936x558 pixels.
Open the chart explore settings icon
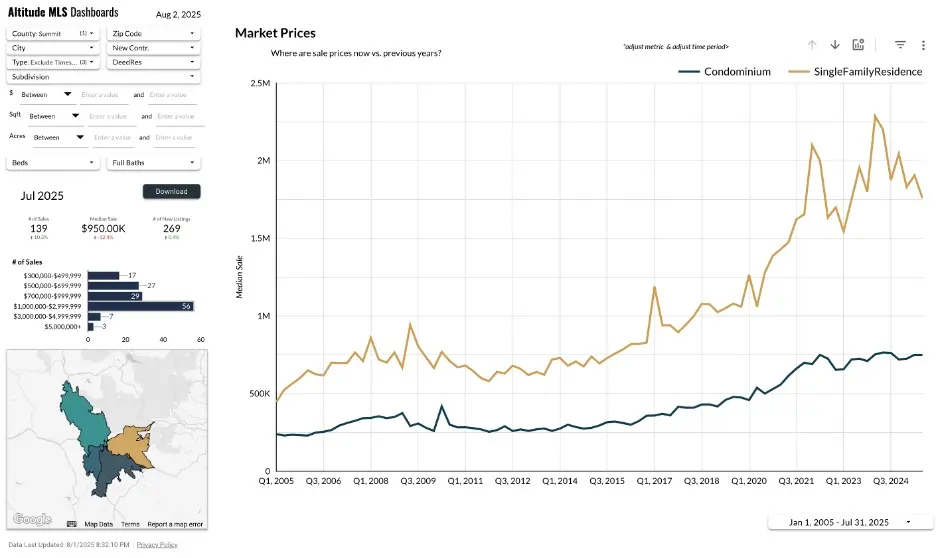[858, 45]
